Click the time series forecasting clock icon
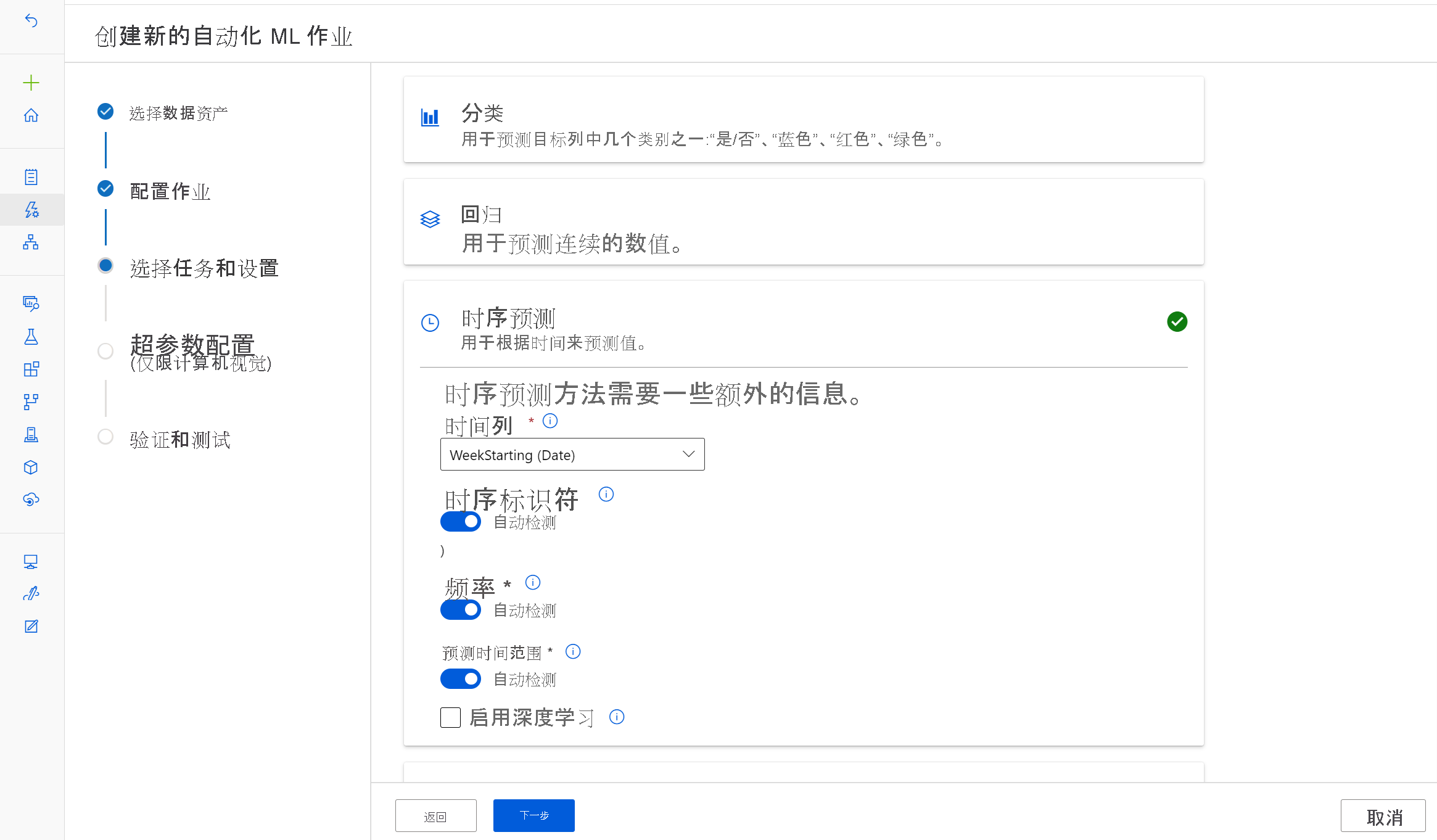Image resolution: width=1437 pixels, height=840 pixels. [x=430, y=323]
